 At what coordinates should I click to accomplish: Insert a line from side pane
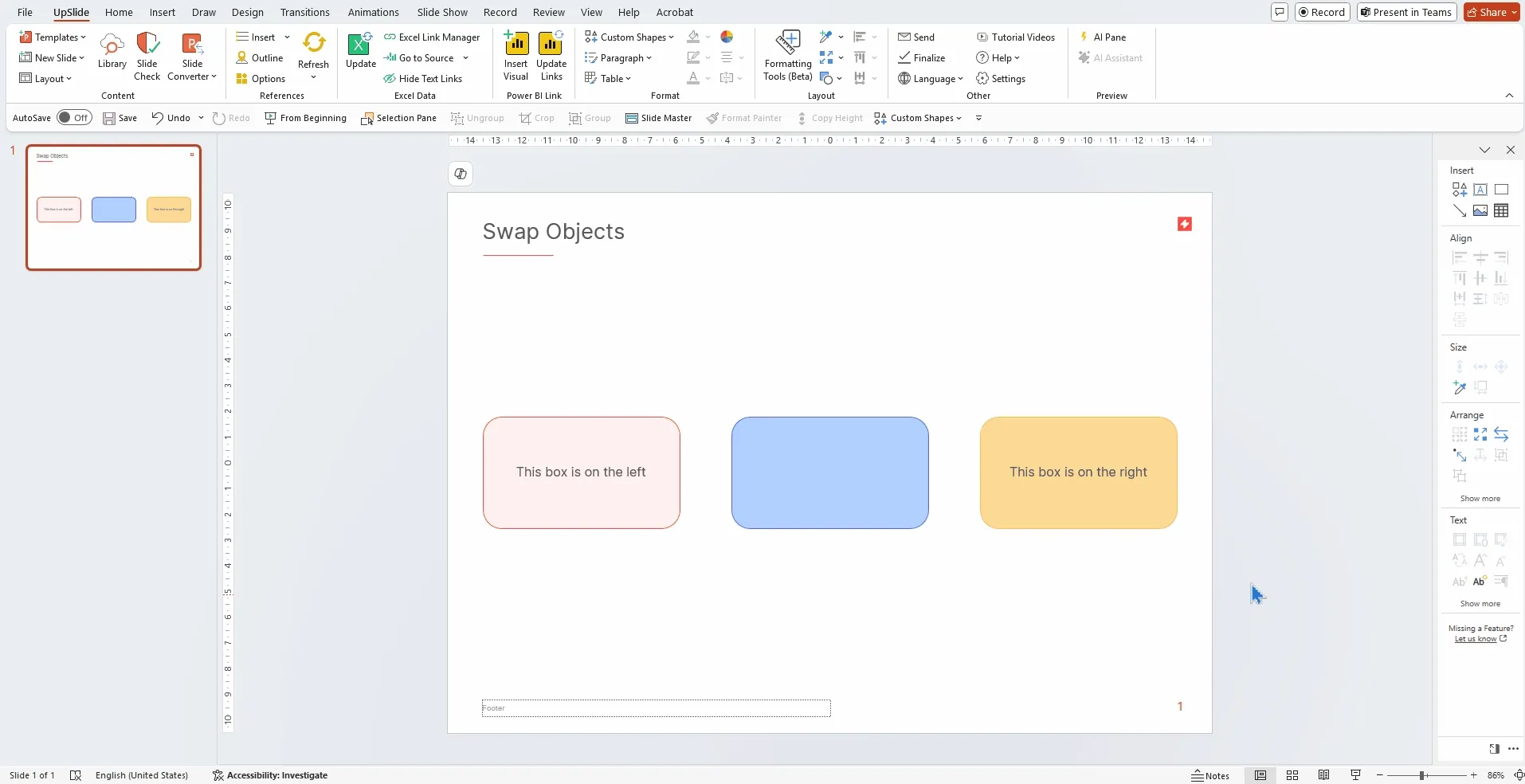[x=1460, y=210]
